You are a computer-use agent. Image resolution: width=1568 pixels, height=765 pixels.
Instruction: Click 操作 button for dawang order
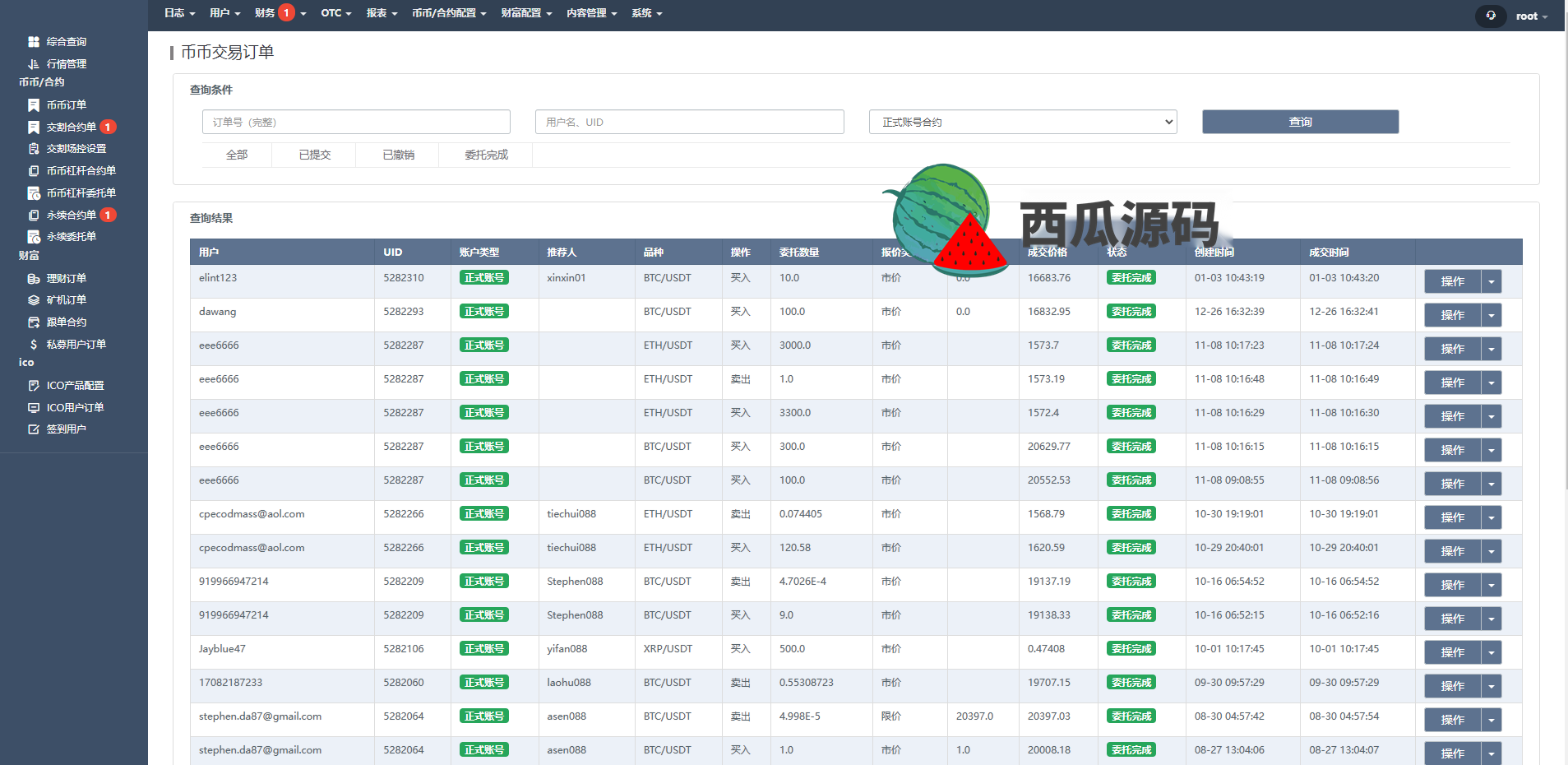click(x=1452, y=315)
